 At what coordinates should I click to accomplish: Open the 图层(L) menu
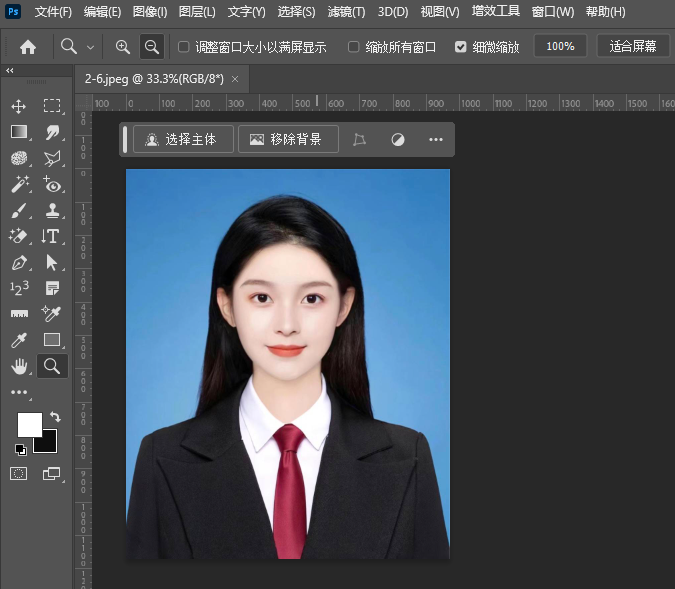197,12
